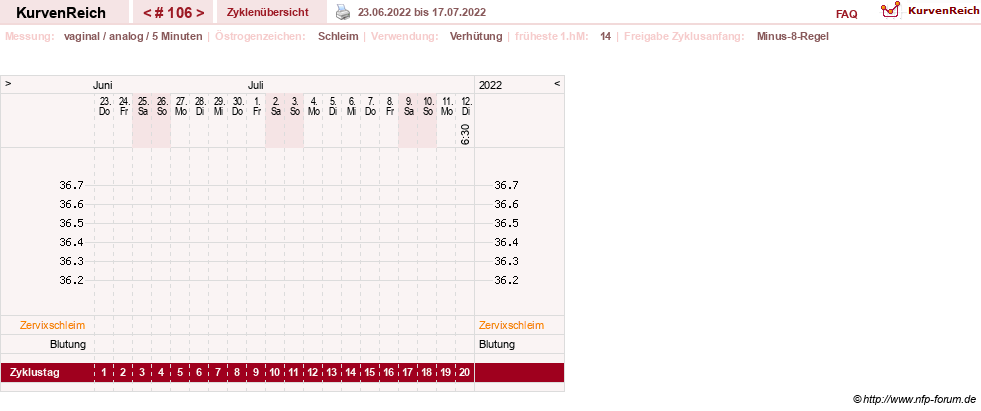The height and width of the screenshot is (411, 981).
Task: Select cycle day 5 cell
Action: pos(180,373)
